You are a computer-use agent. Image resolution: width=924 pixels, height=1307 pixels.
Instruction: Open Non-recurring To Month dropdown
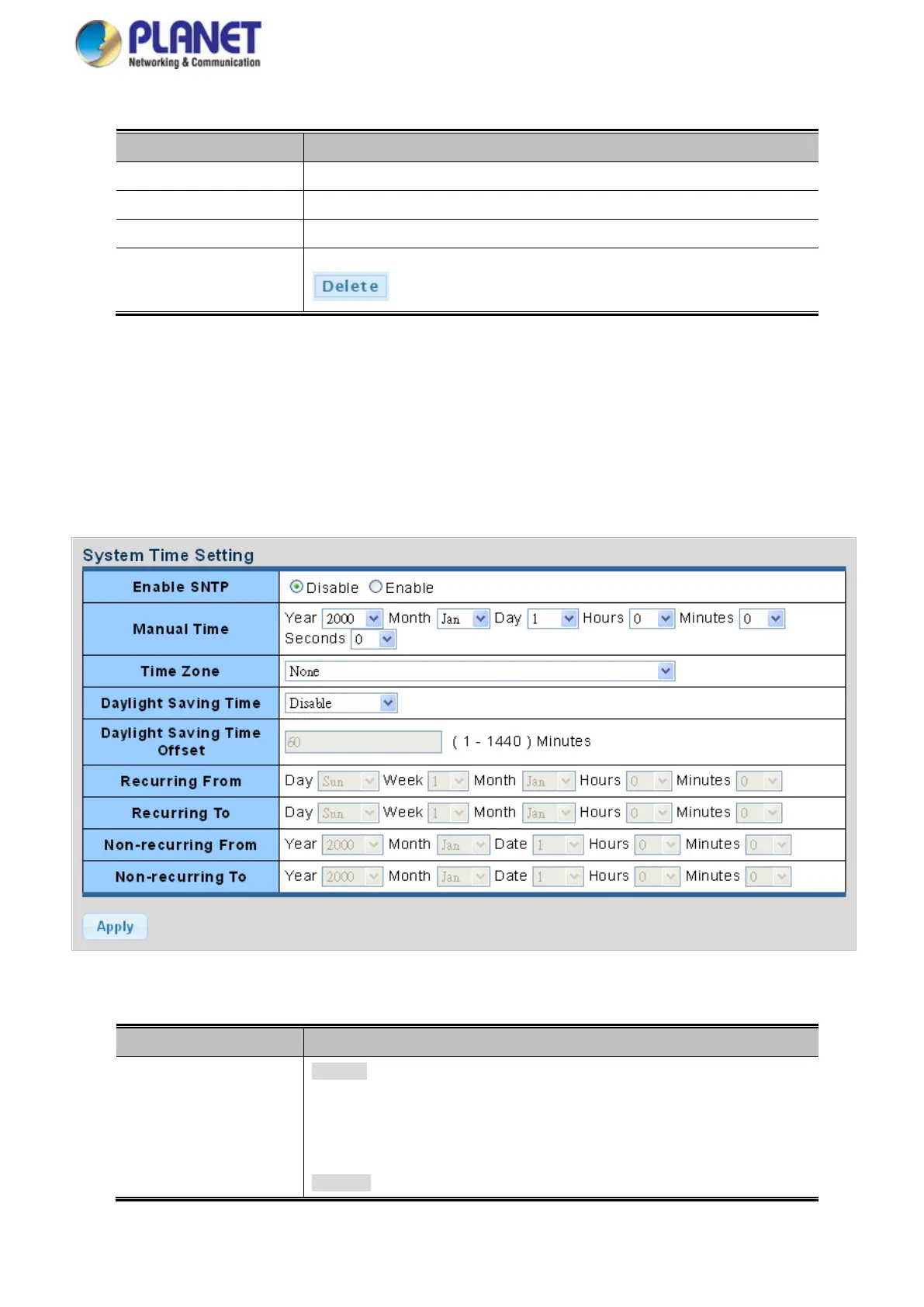(463, 876)
